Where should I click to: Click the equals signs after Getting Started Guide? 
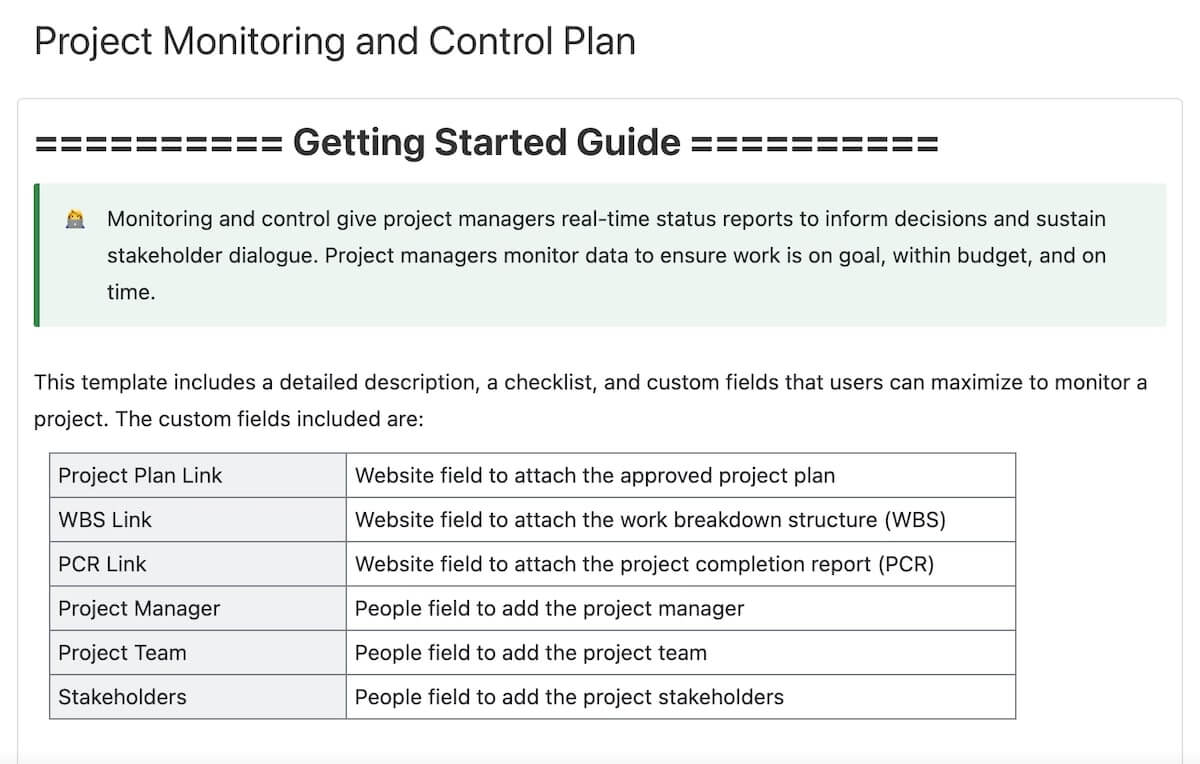click(x=815, y=143)
